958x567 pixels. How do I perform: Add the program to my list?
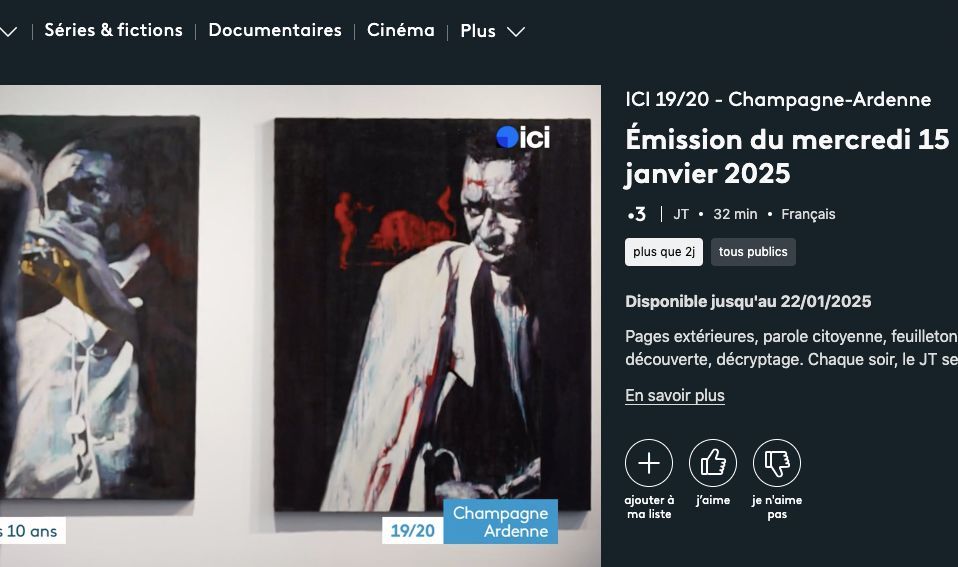[x=649, y=463]
